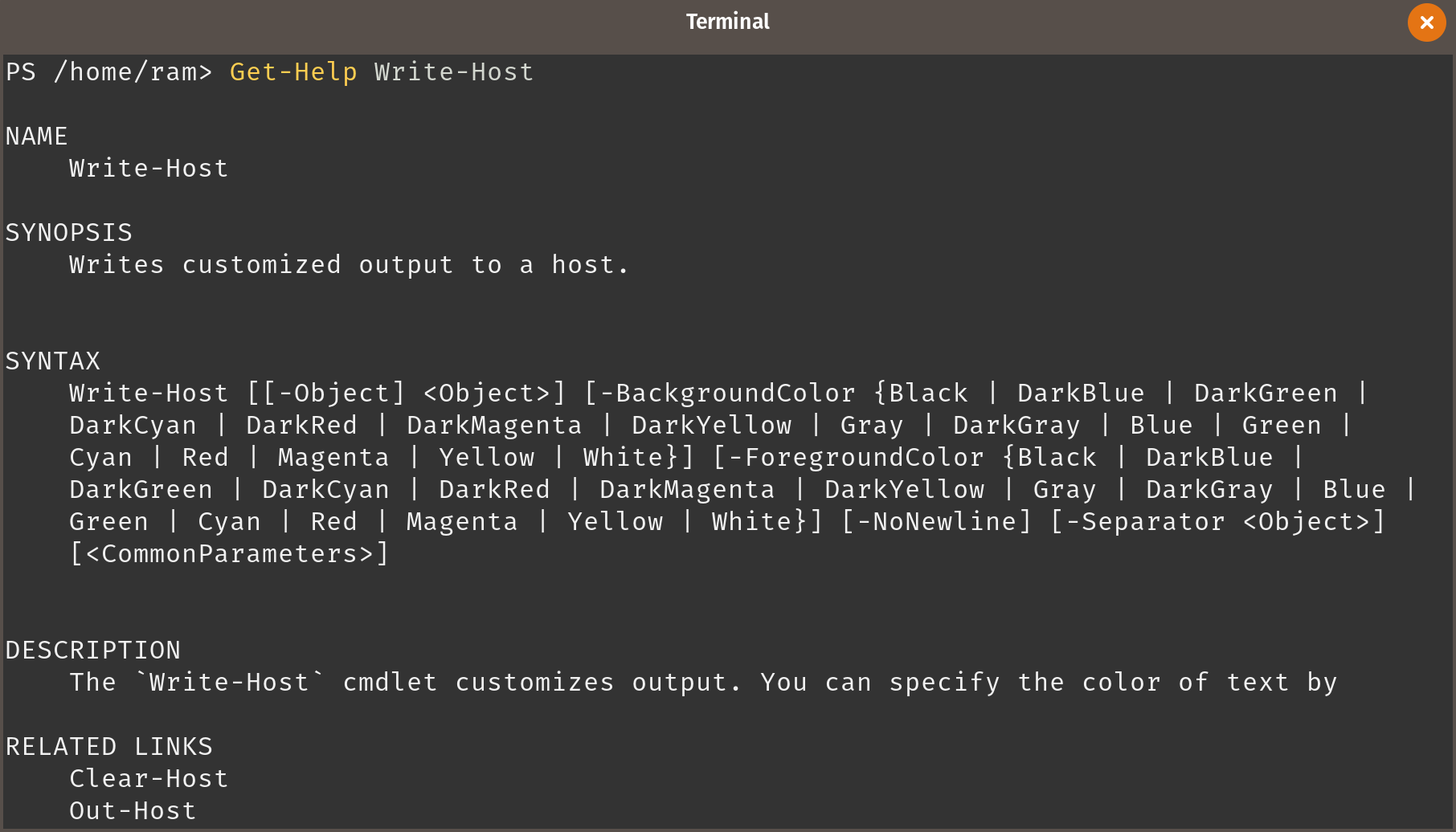Close the Terminal window with the orange X button
Screen dimensions: 1456x832
(1426, 22)
